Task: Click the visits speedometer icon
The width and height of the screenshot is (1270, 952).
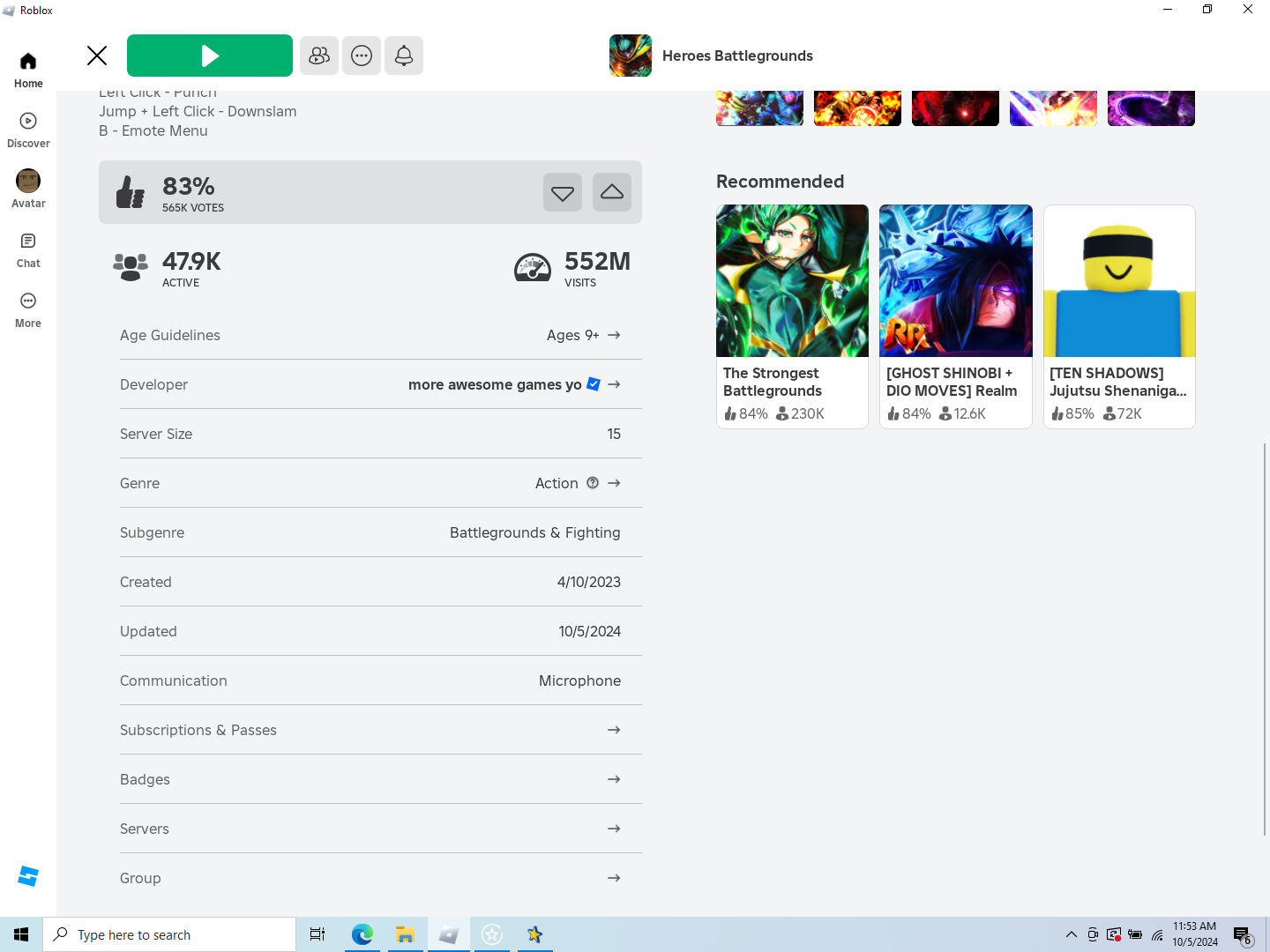Action: pyautogui.click(x=533, y=267)
